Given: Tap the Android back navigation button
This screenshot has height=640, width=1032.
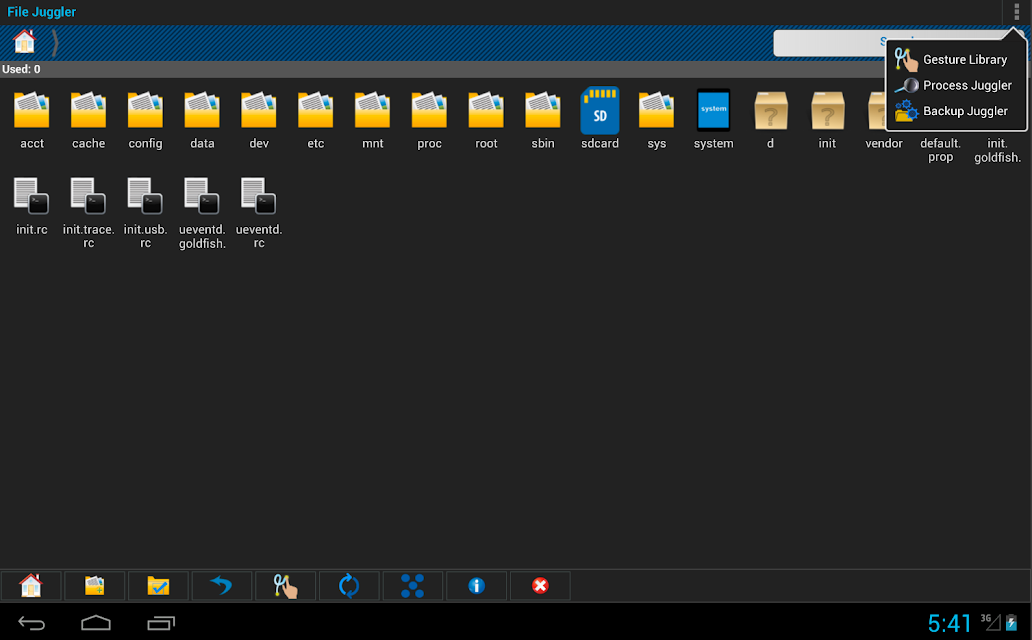Looking at the screenshot, I should pos(32,622).
